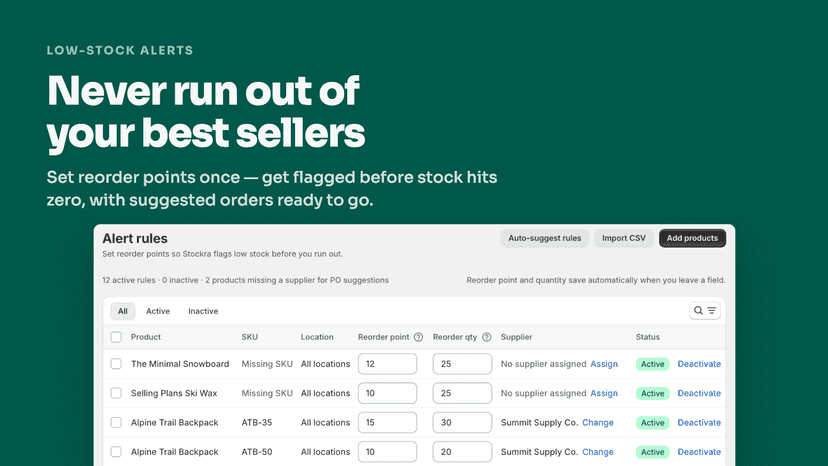Deactivate The Minimal Snowboard rule
This screenshot has width=828, height=466.
(x=699, y=364)
